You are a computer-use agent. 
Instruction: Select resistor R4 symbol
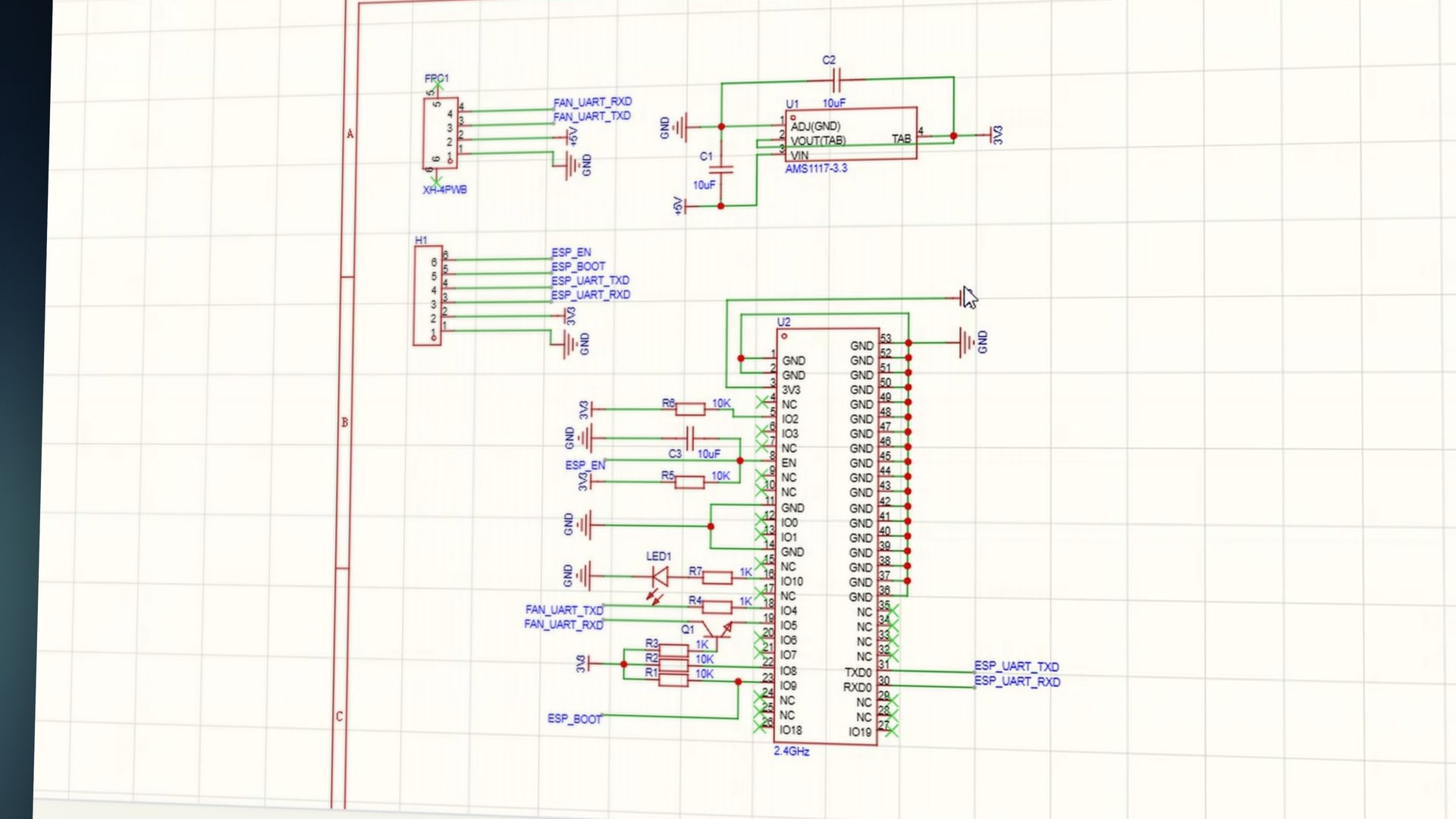coord(717,607)
